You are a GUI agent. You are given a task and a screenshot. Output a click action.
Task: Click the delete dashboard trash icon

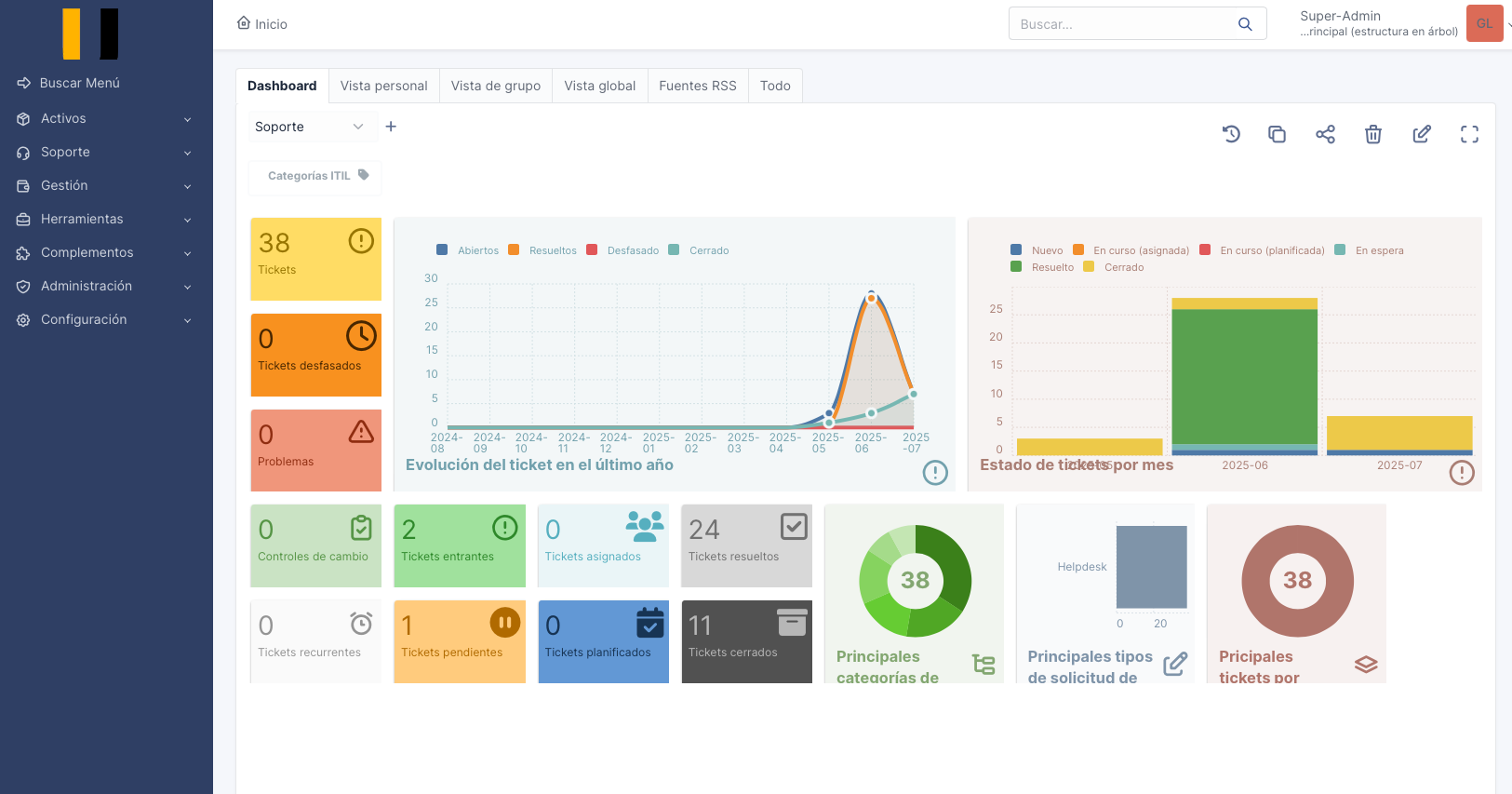coord(1372,134)
